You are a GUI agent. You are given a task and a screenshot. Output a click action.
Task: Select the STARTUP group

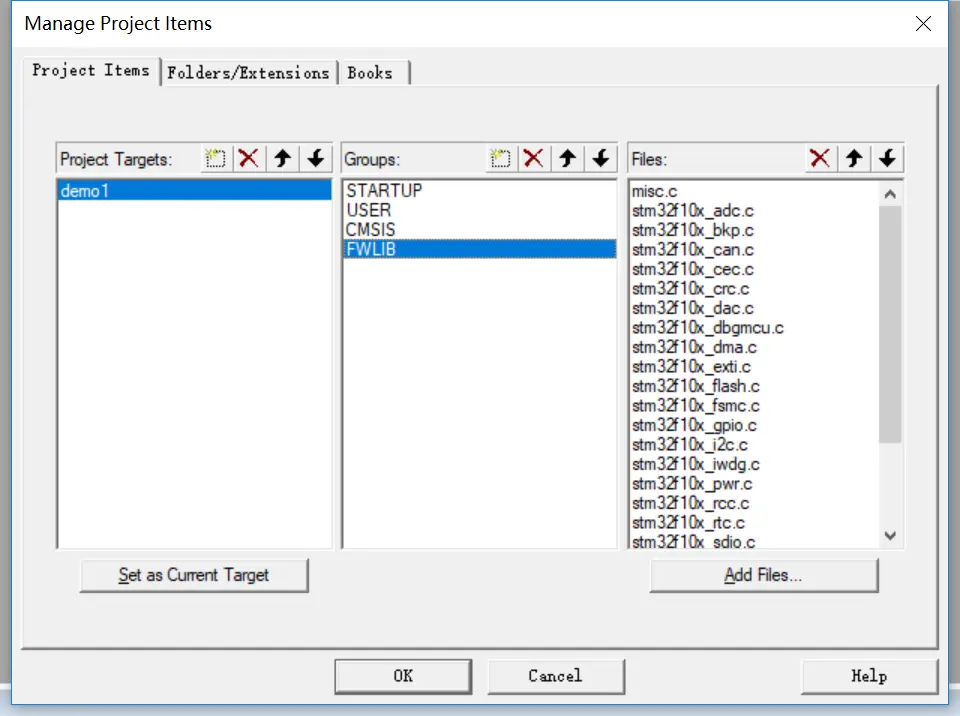point(479,190)
